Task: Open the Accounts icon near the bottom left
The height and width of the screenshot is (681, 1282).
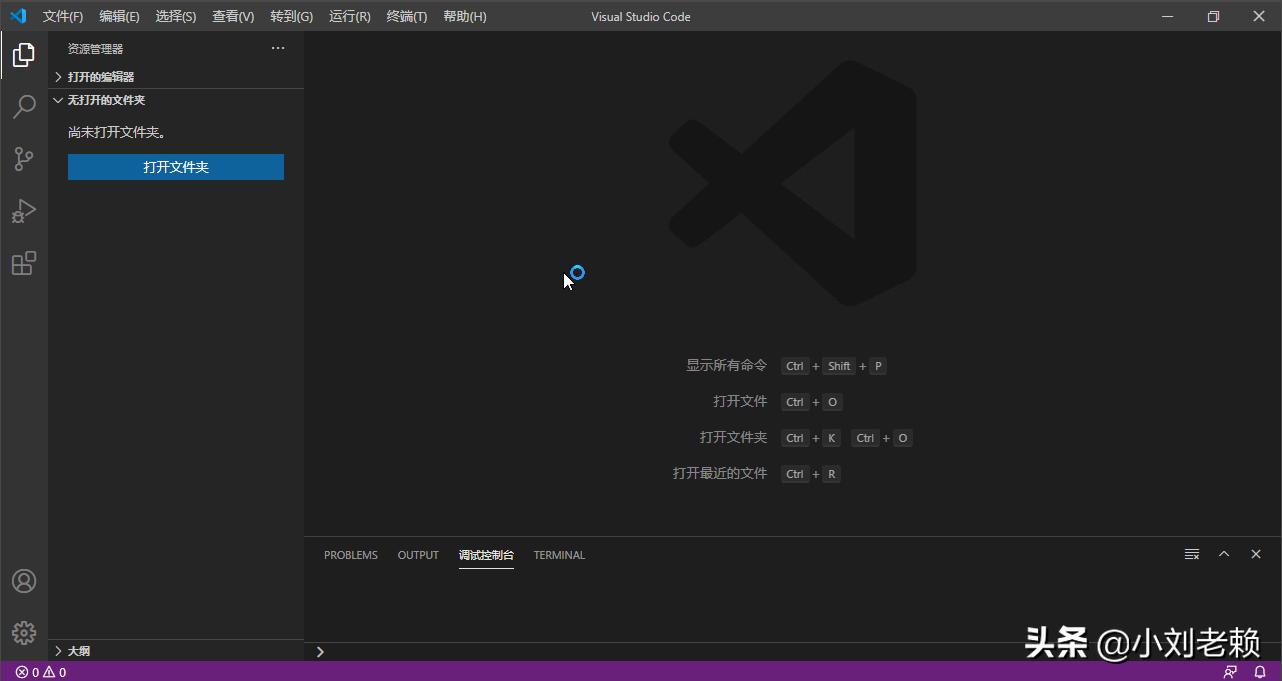Action: (x=23, y=580)
